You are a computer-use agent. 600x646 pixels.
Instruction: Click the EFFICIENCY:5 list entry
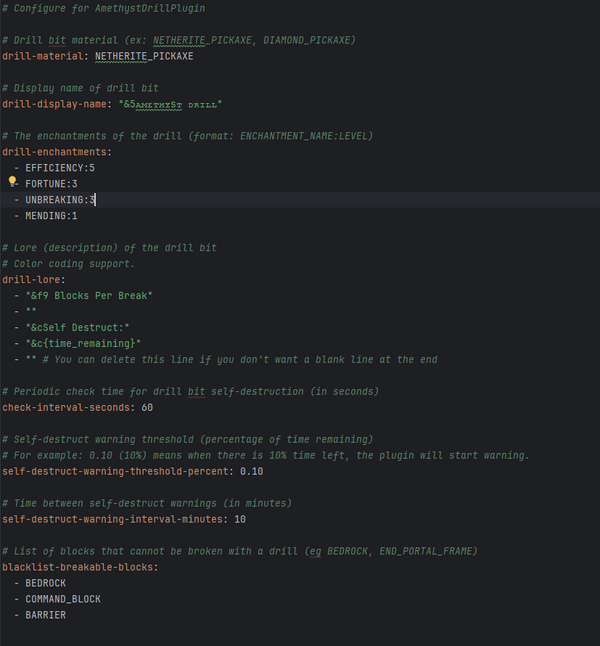[60, 168]
